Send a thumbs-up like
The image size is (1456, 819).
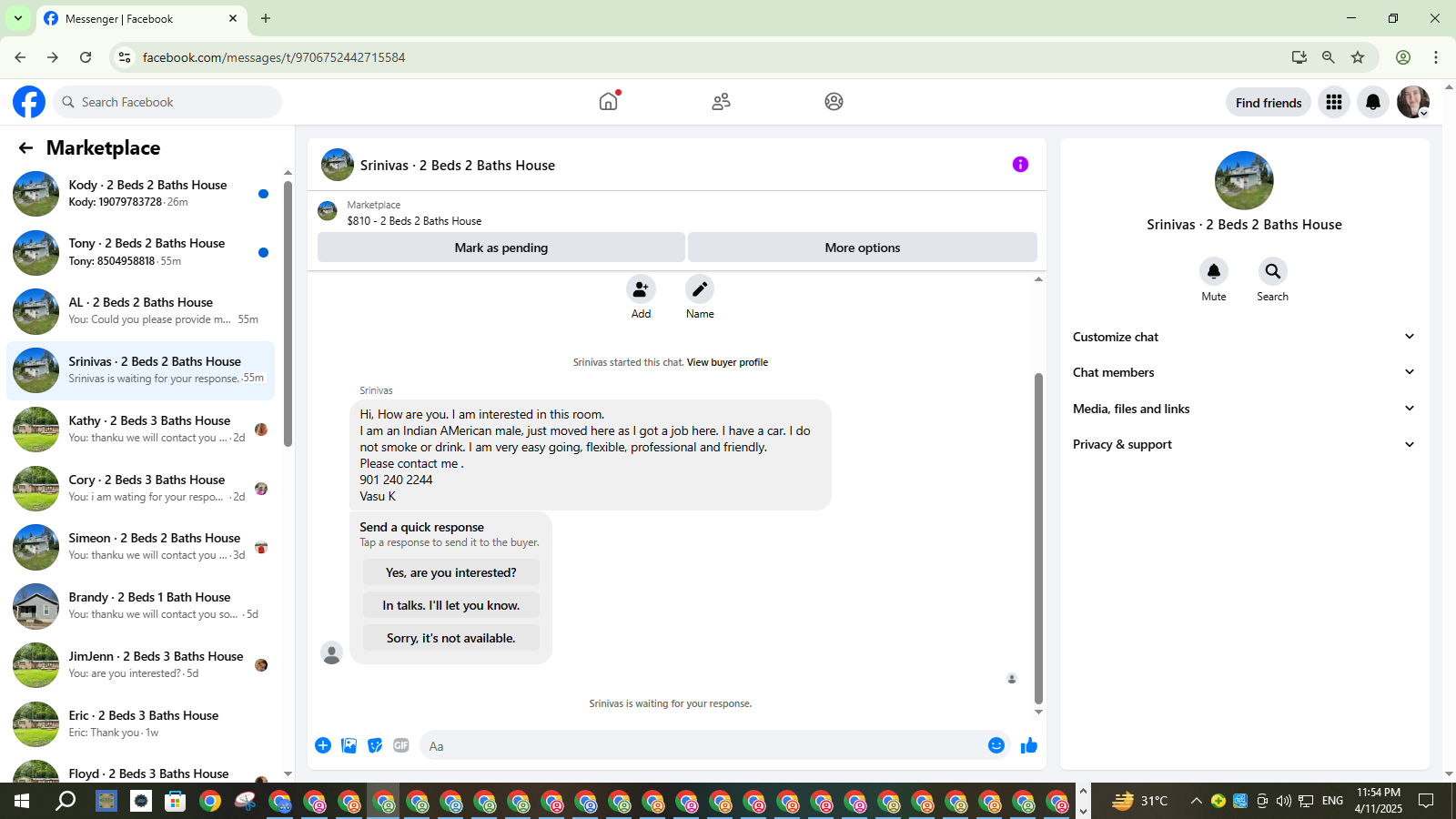(x=1029, y=746)
